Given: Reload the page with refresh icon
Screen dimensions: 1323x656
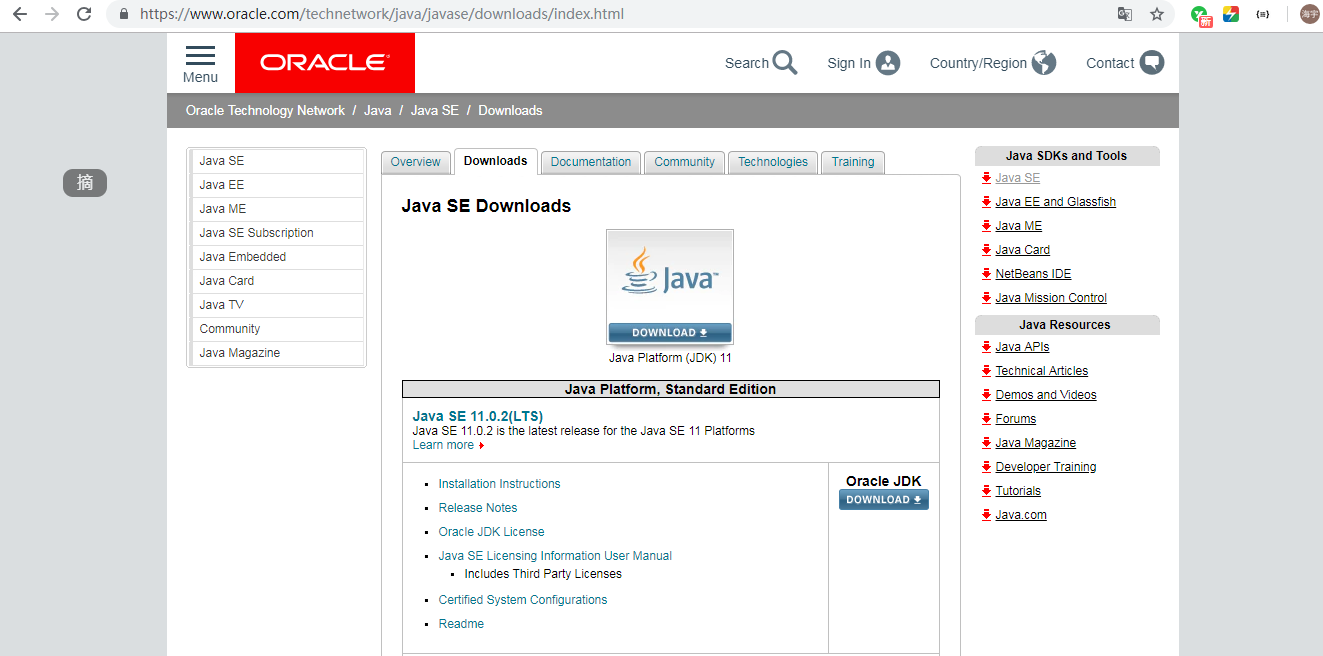Looking at the screenshot, I should [85, 14].
